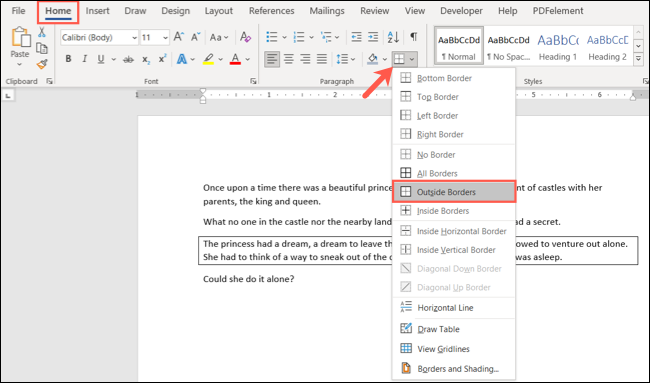Switch to the Insert ribbon tab
This screenshot has width=650, height=383.
click(x=97, y=11)
